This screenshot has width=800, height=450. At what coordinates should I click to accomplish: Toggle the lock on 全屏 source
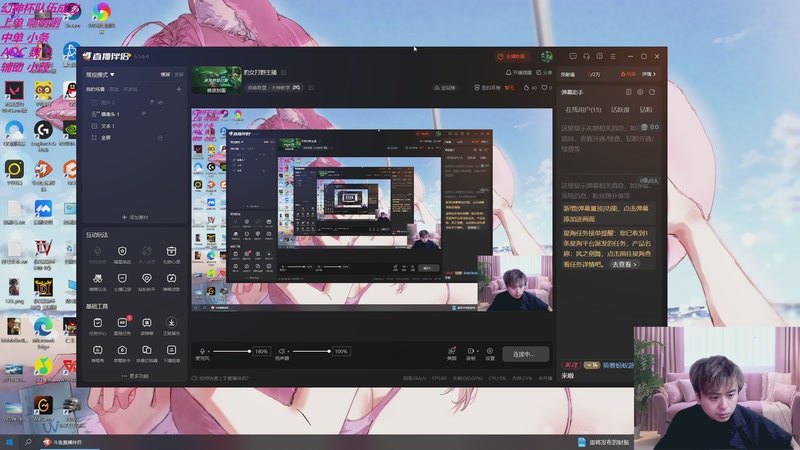(160, 137)
